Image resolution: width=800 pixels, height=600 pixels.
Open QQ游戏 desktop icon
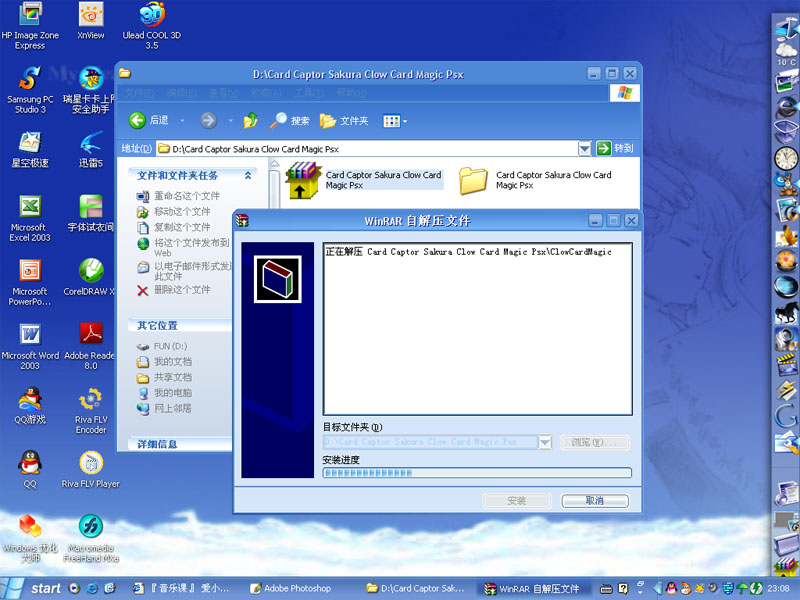pyautogui.click(x=30, y=406)
